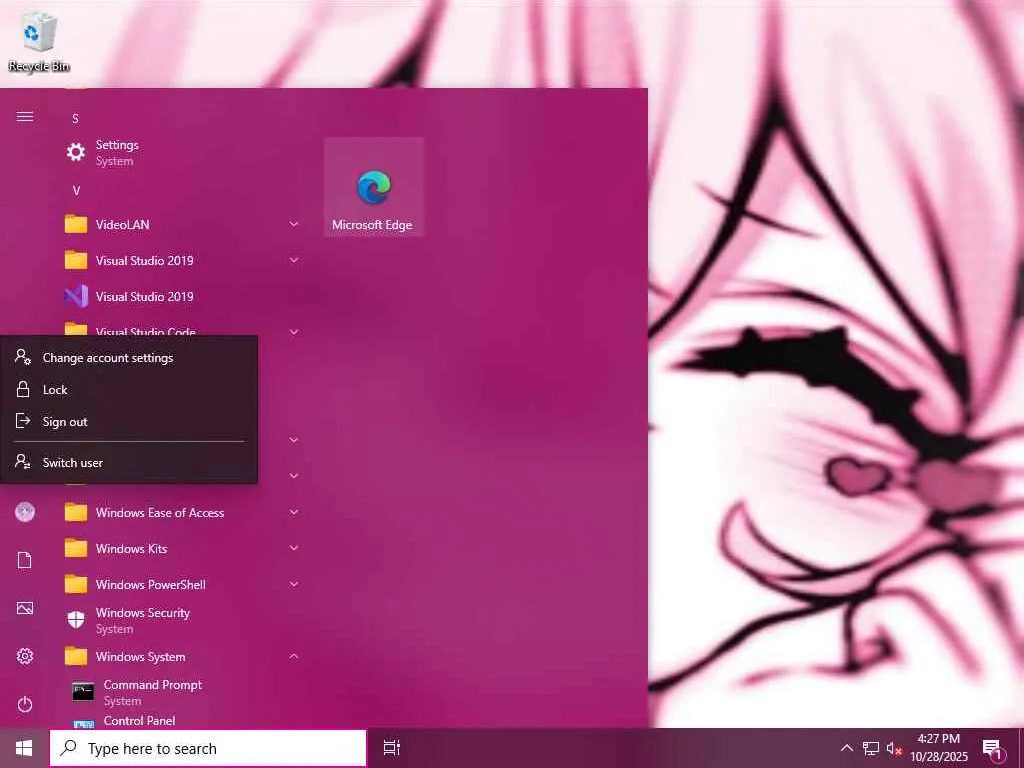Expand the Visual Studio 2019 folder
Screen dimensions: 1024x768
click(182, 261)
